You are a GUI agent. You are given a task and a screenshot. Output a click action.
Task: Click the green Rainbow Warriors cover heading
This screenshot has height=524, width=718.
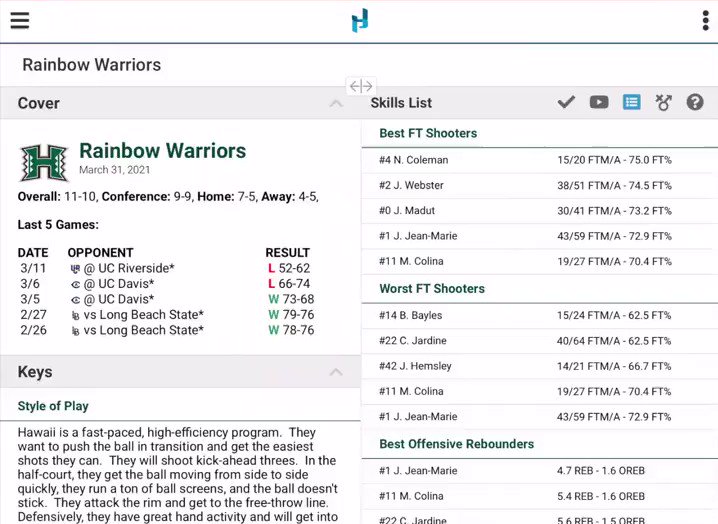click(163, 151)
